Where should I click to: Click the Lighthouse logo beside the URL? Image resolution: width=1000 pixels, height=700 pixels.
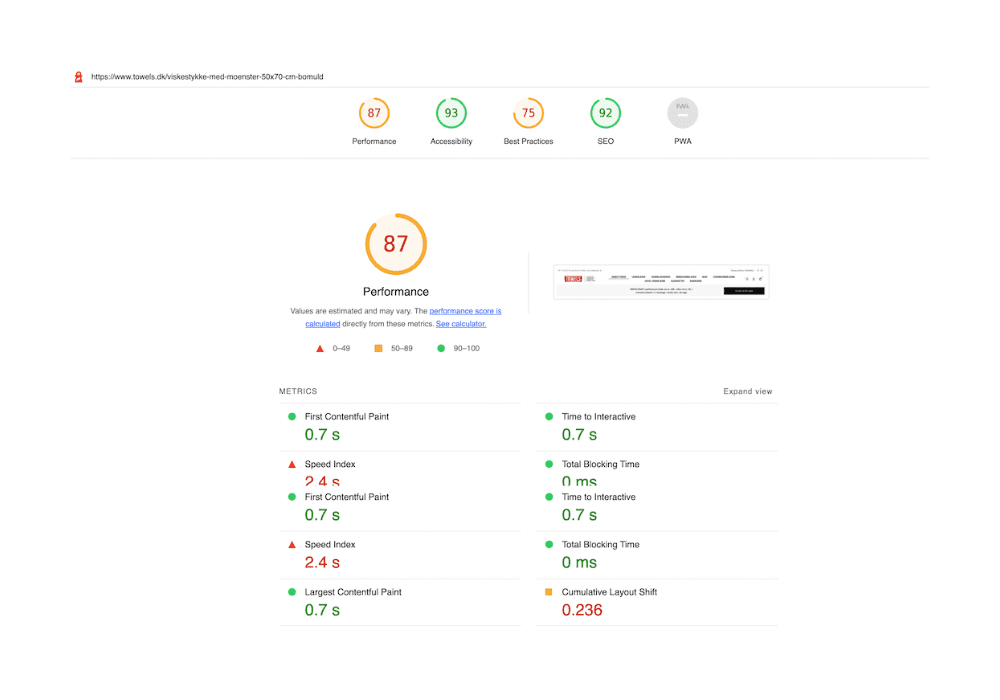pyautogui.click(x=78, y=76)
